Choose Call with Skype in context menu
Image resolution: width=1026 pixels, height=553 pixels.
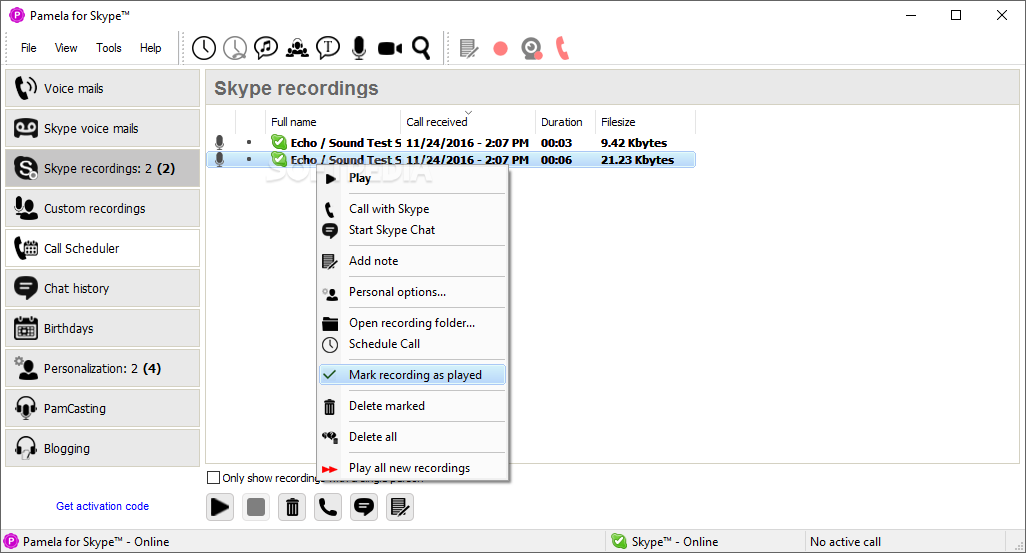point(412,209)
